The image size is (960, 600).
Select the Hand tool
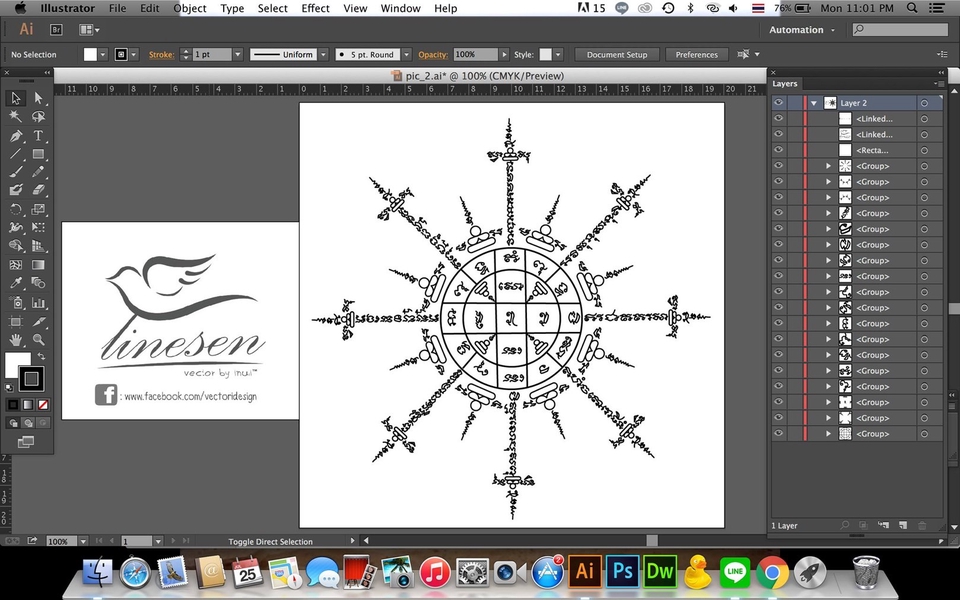point(16,339)
